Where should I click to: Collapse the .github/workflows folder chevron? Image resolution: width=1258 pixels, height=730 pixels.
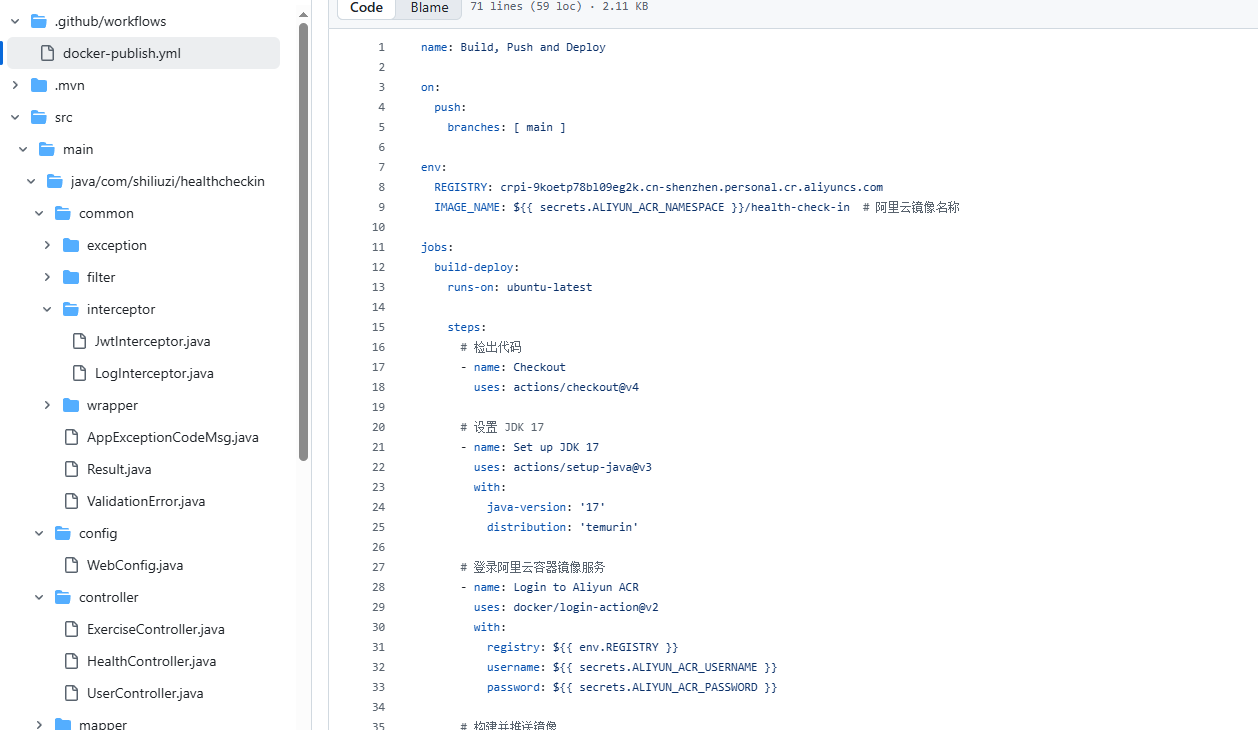[x=15, y=21]
